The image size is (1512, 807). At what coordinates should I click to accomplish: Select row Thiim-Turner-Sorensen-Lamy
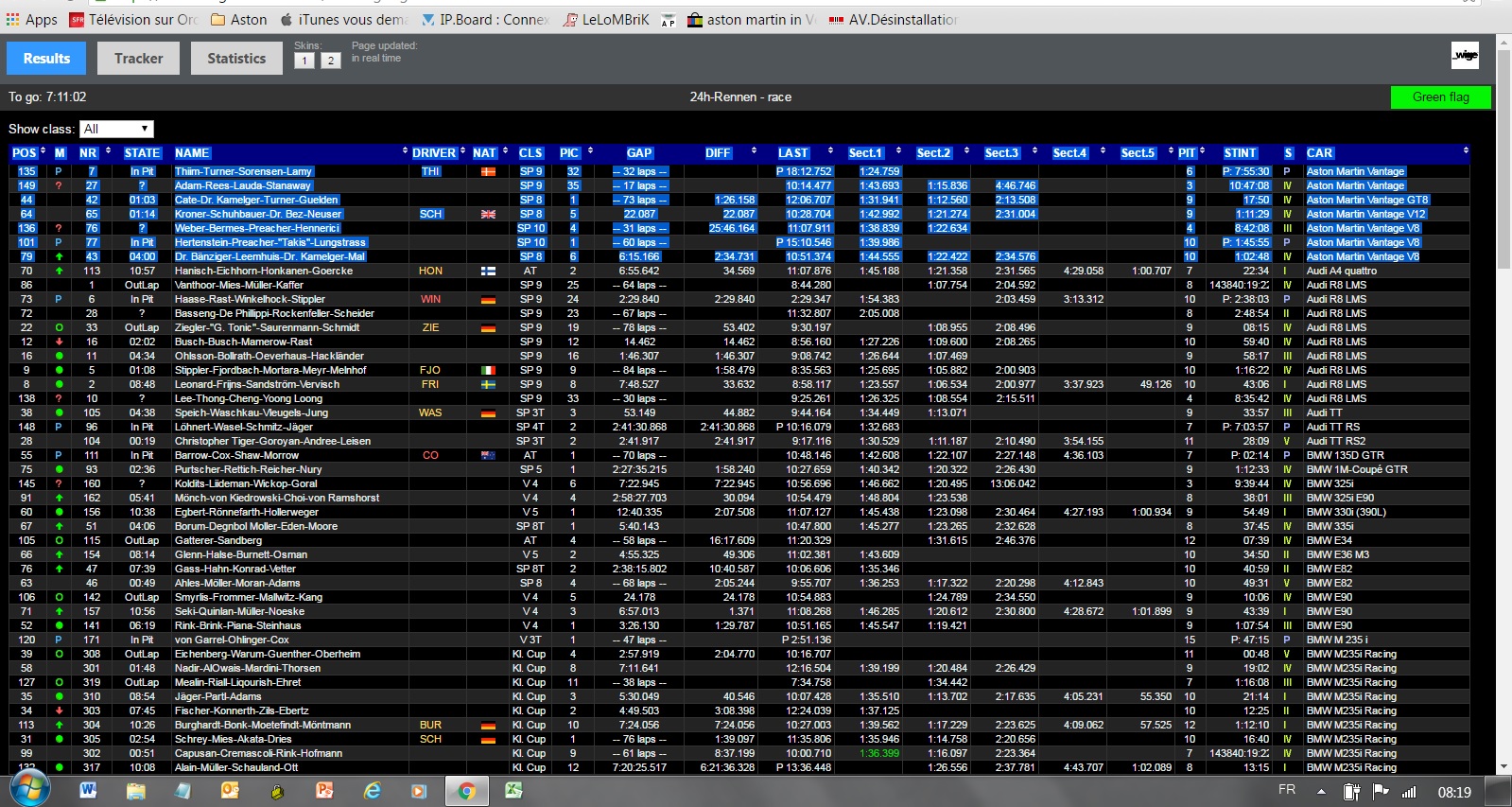tap(739, 171)
